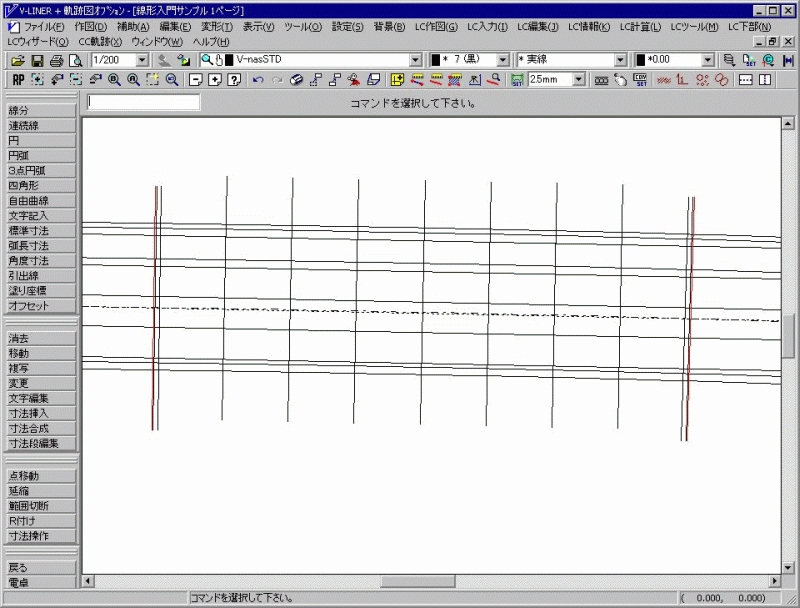Click the help question mark icon
Screen dimensions: 800x608
pos(233,80)
